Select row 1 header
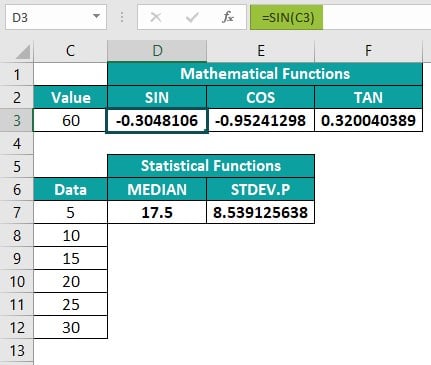 click(x=17, y=74)
